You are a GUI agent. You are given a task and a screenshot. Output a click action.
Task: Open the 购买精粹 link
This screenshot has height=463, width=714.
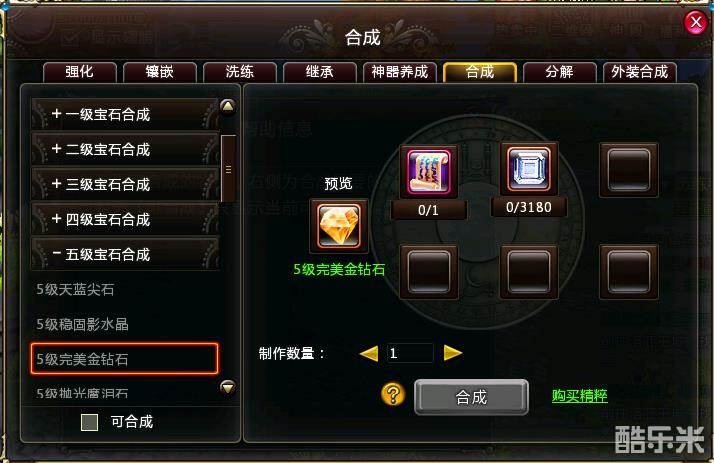pos(579,396)
